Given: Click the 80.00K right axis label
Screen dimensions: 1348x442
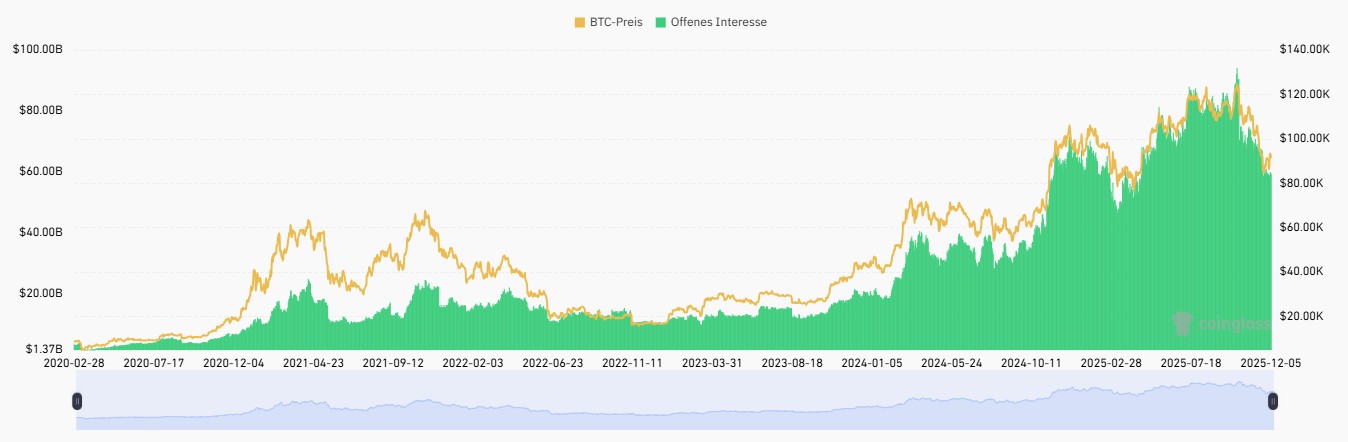Looking at the screenshot, I should 1305,183.
